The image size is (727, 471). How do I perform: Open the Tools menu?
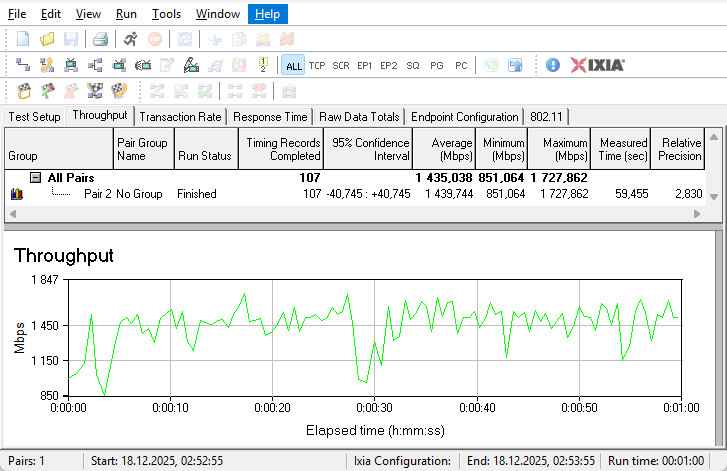coord(166,14)
